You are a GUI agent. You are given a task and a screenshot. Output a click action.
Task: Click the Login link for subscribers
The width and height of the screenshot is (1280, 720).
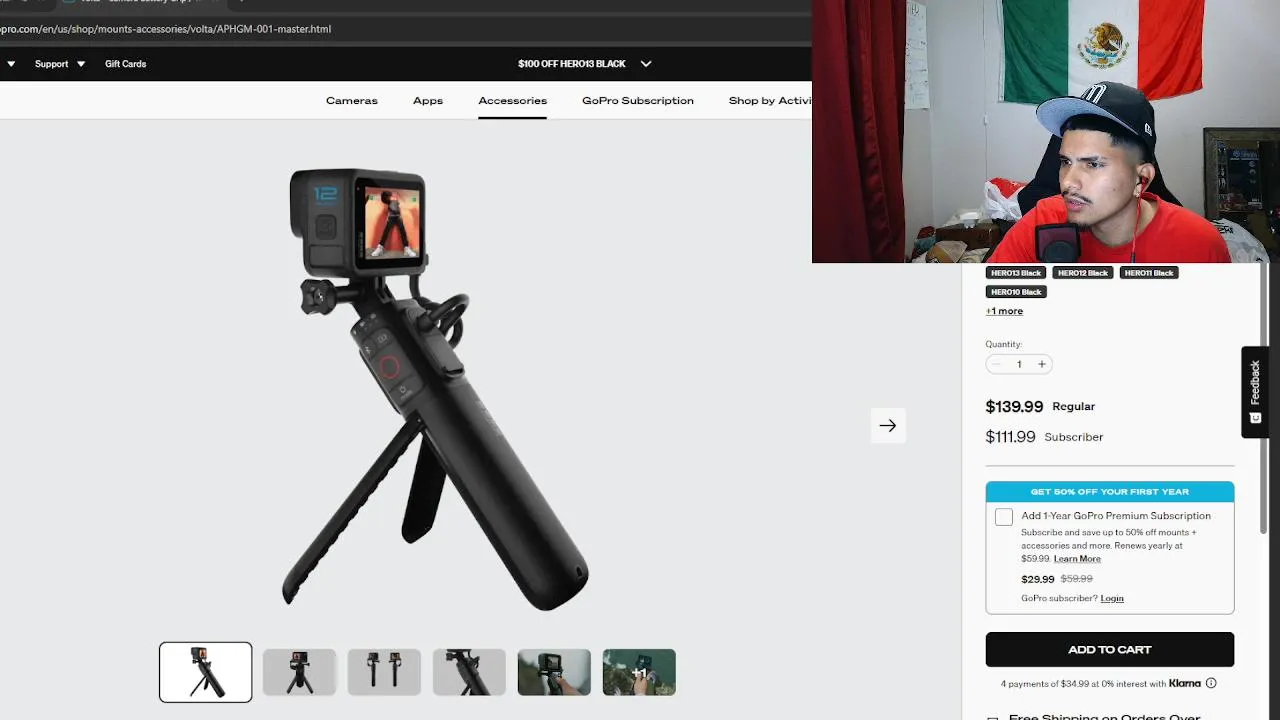point(1112,599)
